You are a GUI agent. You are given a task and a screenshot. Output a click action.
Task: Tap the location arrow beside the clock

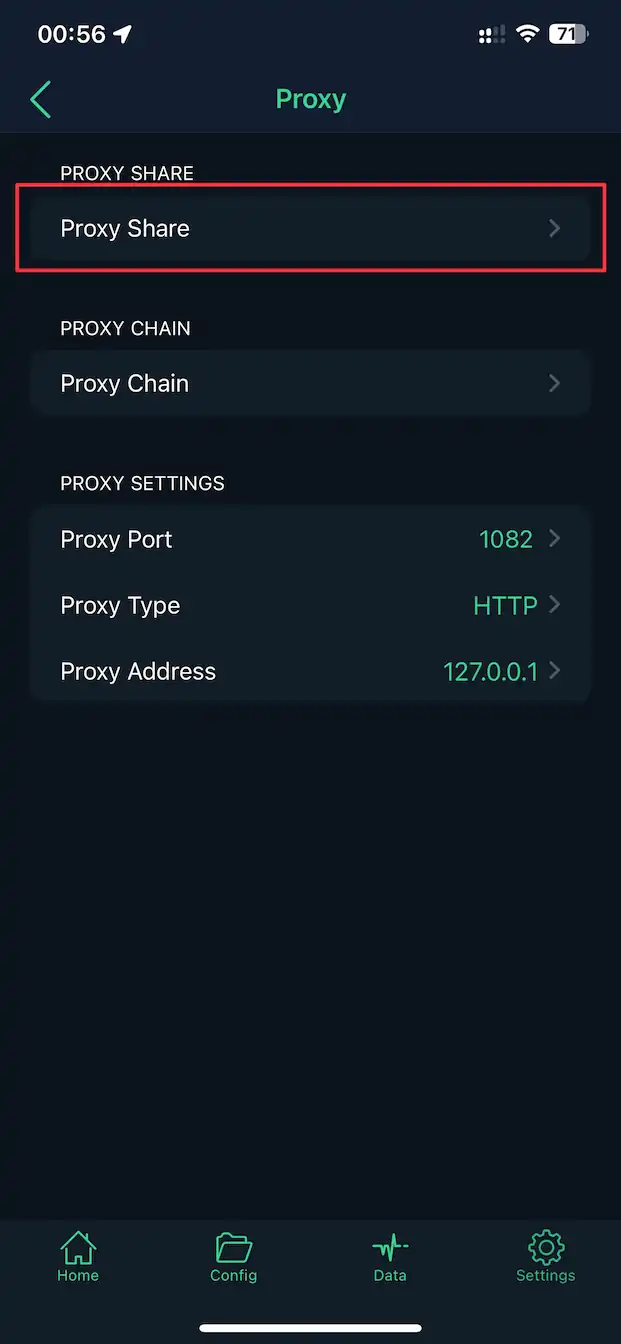pos(122,34)
